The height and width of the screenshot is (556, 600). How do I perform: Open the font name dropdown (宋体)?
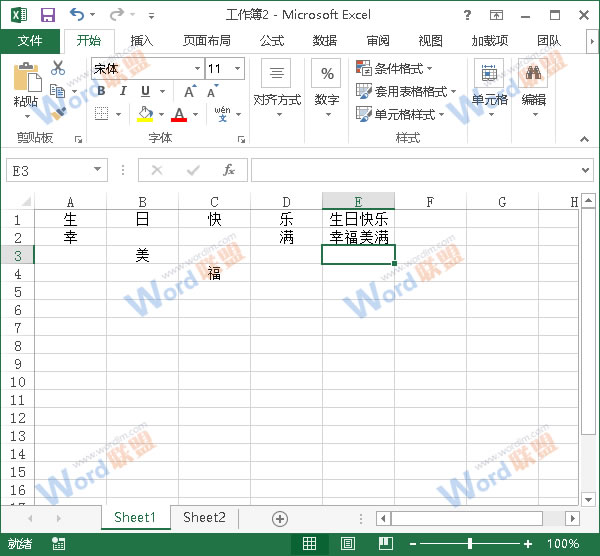[197, 68]
